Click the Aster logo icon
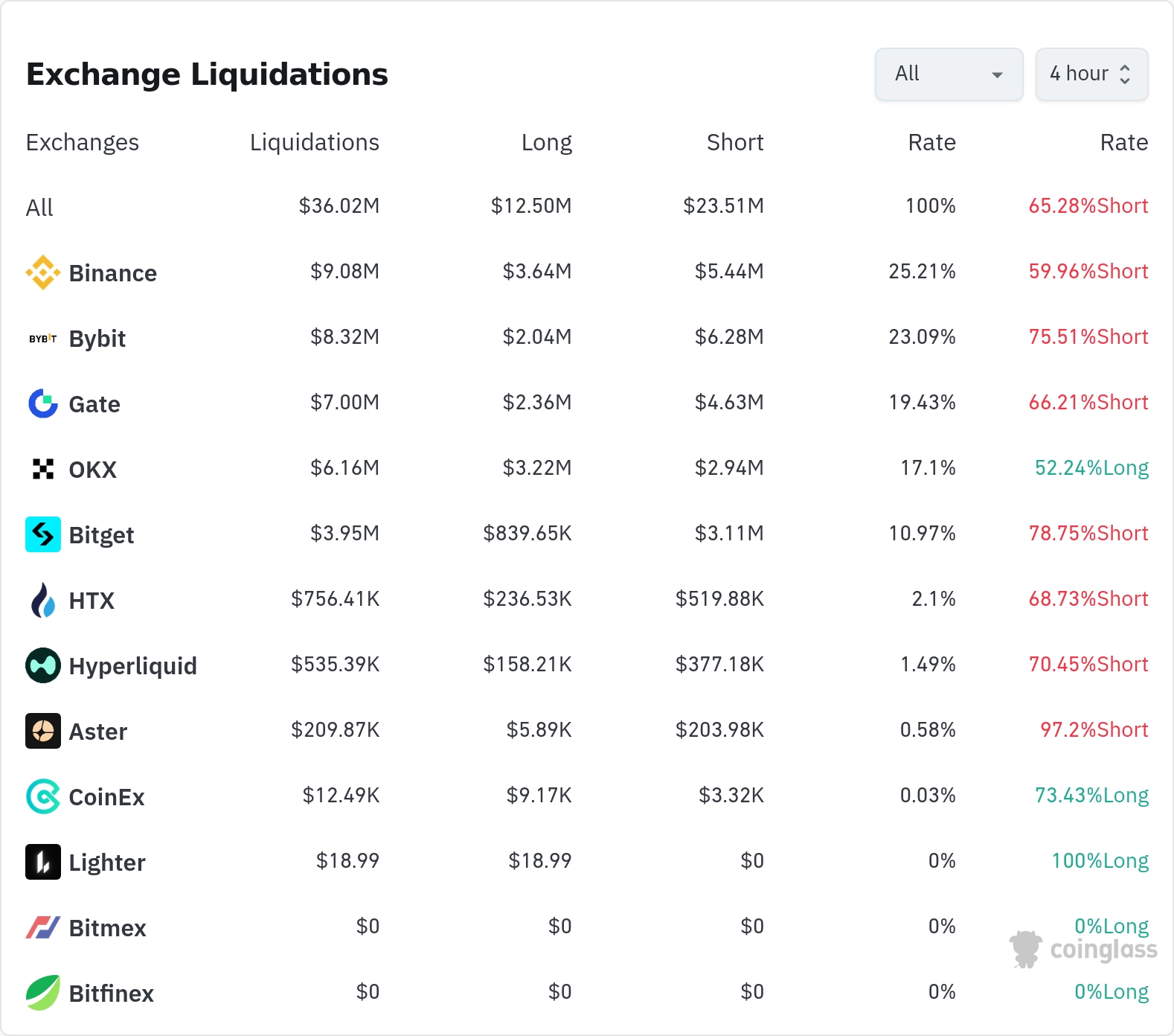Screen dimensions: 1174x1036 pyautogui.click(x=43, y=731)
